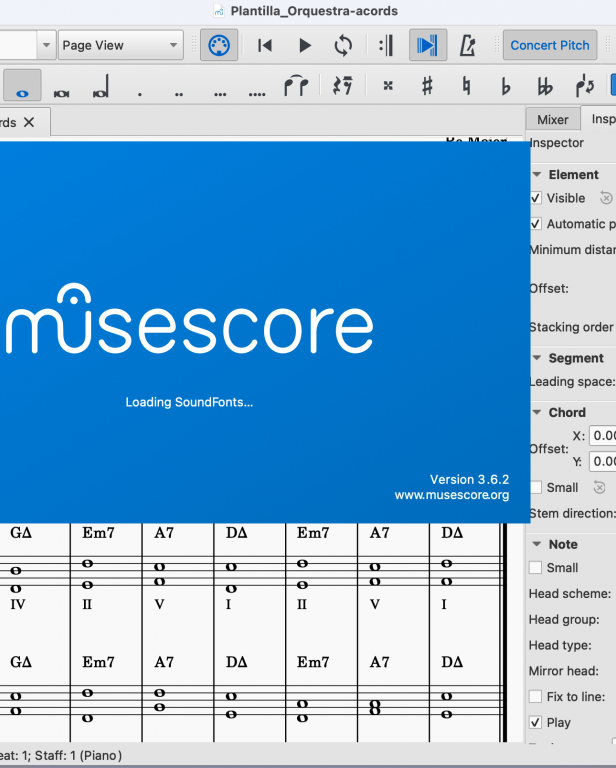
Task: Toggle Small checkbox in Chord section
Action: [536, 487]
